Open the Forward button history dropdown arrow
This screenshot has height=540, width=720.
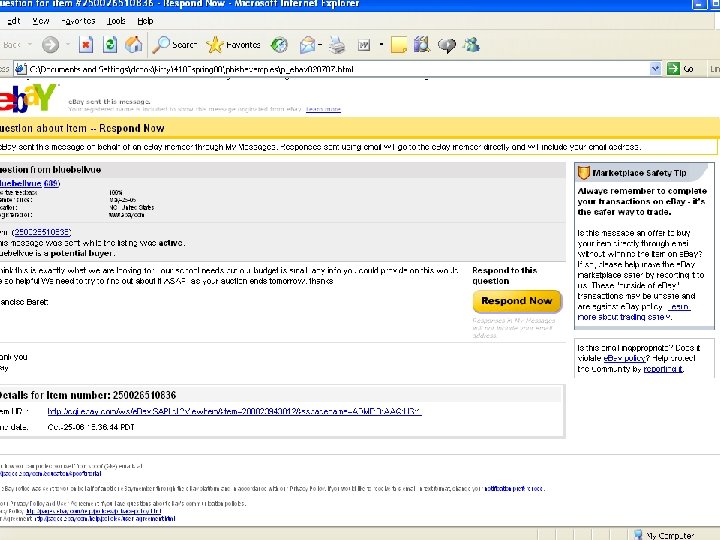click(68, 45)
